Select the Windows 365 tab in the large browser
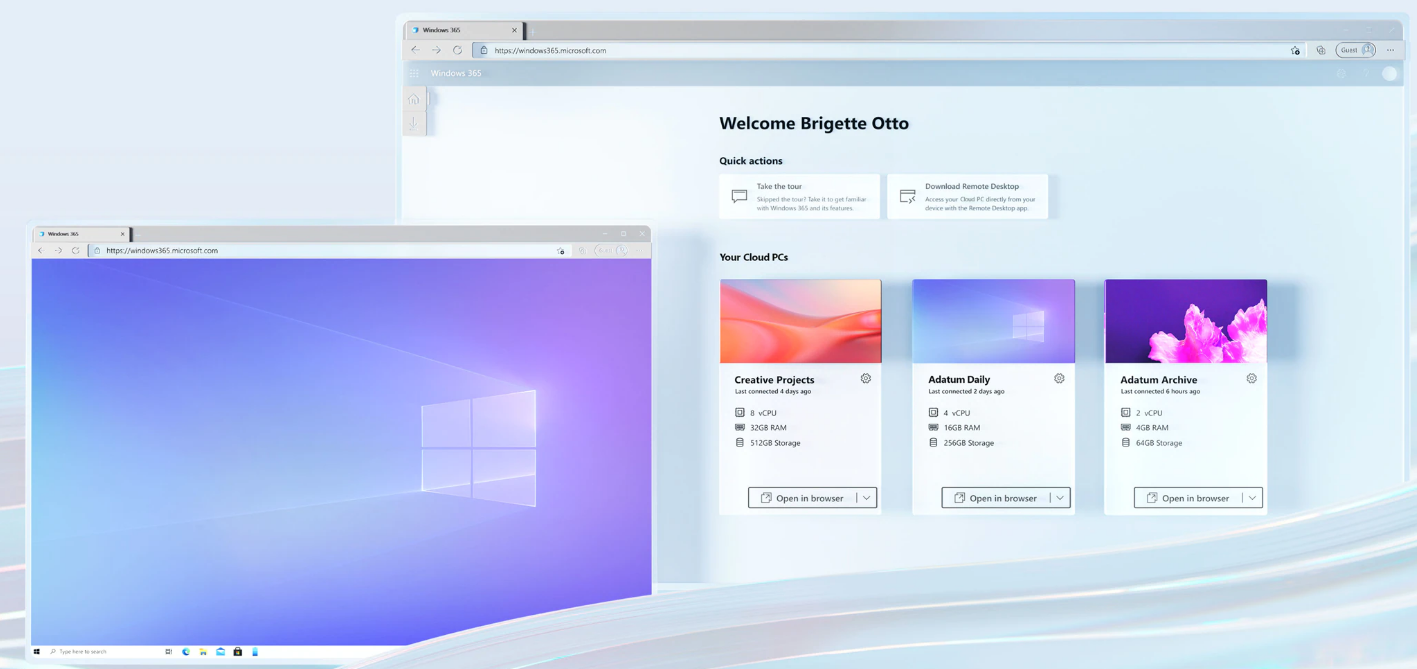Screen dimensions: 1417x669 point(460,30)
